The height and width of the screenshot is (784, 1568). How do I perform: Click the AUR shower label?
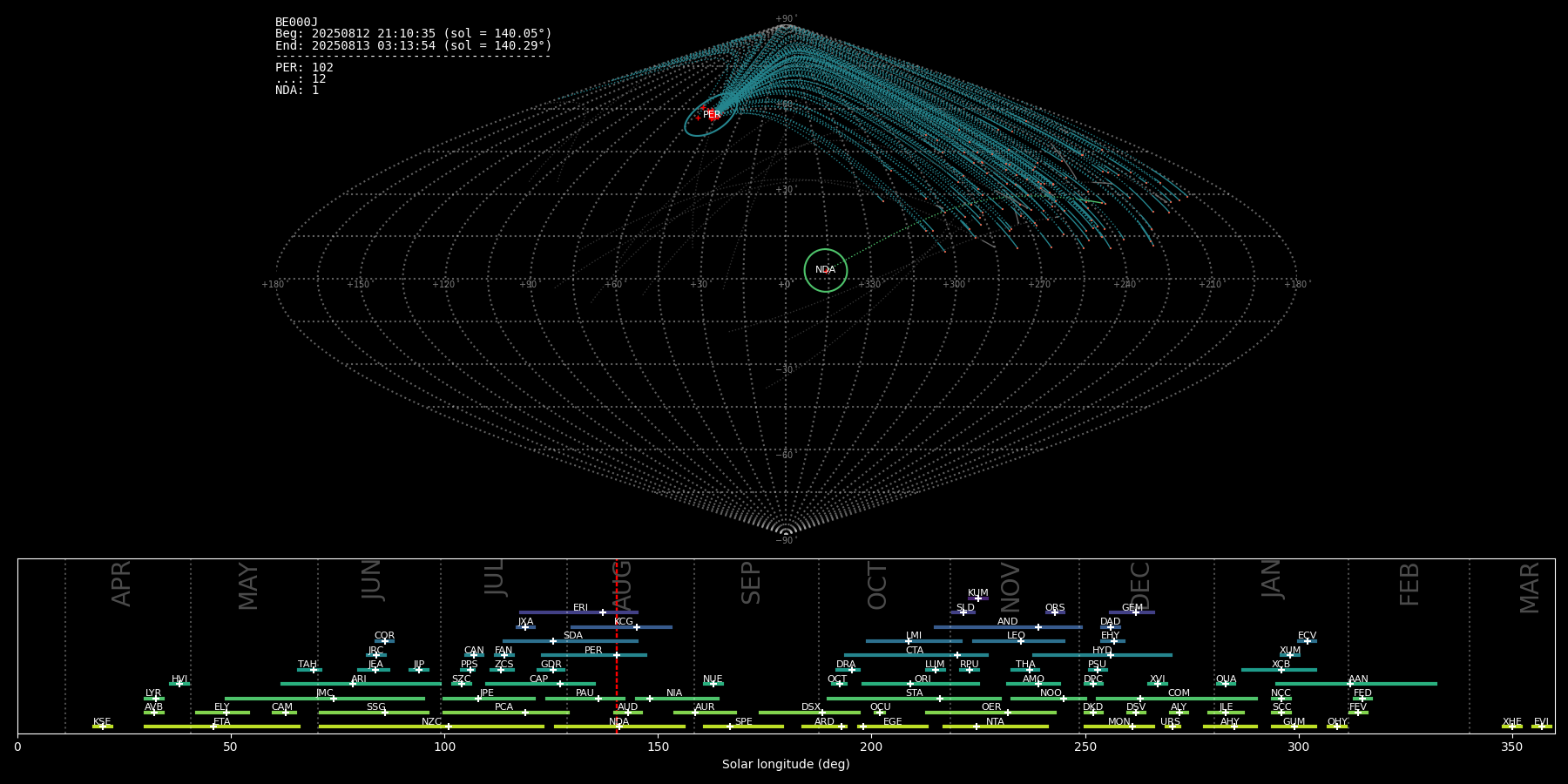pos(705,707)
